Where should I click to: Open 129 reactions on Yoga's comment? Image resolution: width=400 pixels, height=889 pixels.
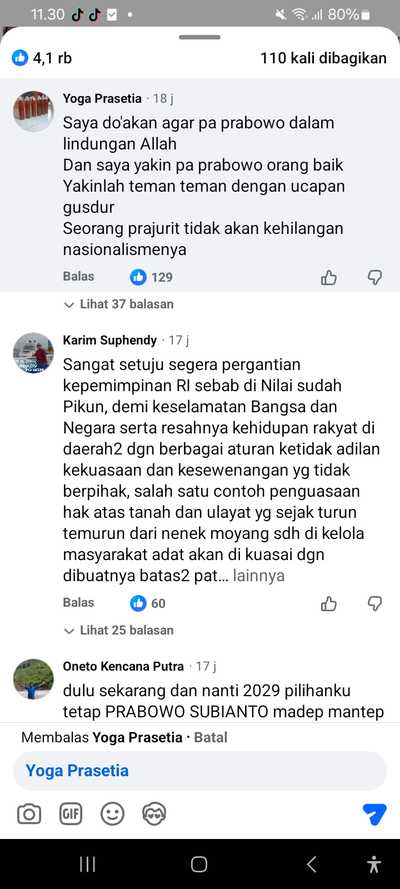151,277
